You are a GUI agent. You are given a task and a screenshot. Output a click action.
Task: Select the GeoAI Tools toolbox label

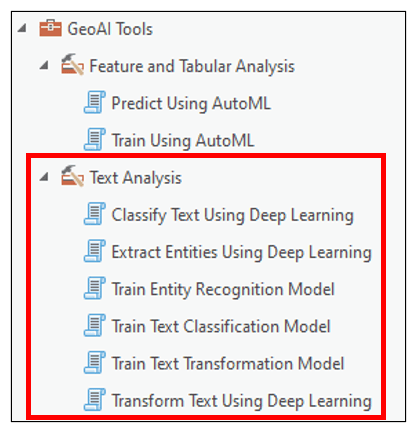[x=110, y=29]
